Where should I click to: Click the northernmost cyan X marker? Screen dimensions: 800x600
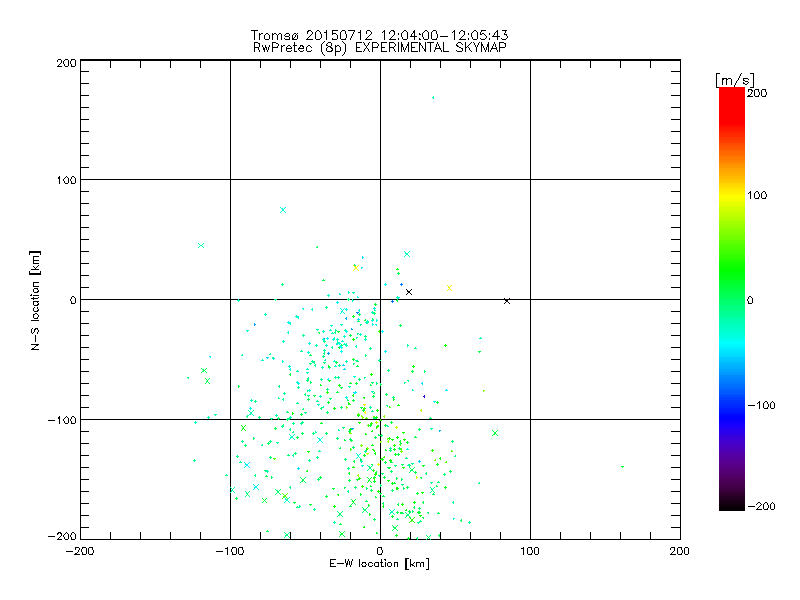pos(283,210)
